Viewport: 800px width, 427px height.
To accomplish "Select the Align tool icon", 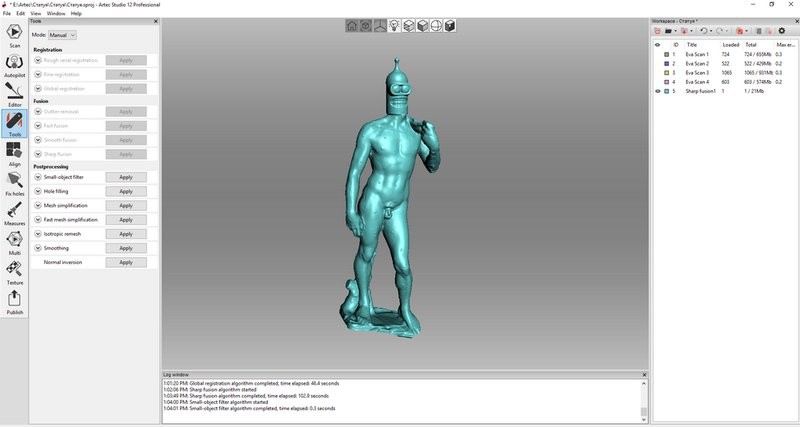I will [x=14, y=151].
